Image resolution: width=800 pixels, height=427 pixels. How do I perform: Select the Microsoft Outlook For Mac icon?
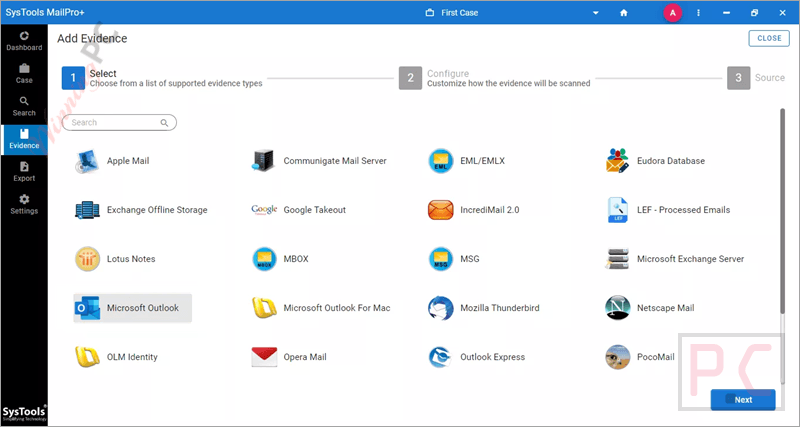pos(264,308)
